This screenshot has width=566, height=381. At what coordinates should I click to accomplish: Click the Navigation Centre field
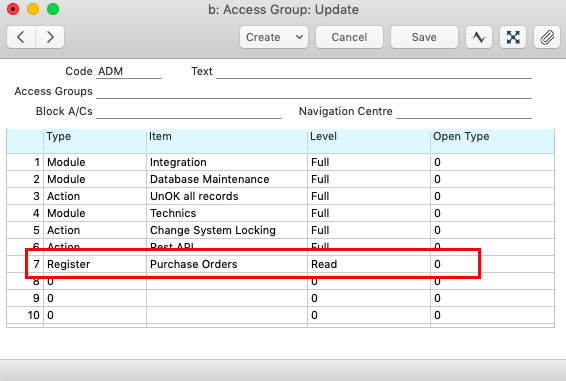click(464, 111)
